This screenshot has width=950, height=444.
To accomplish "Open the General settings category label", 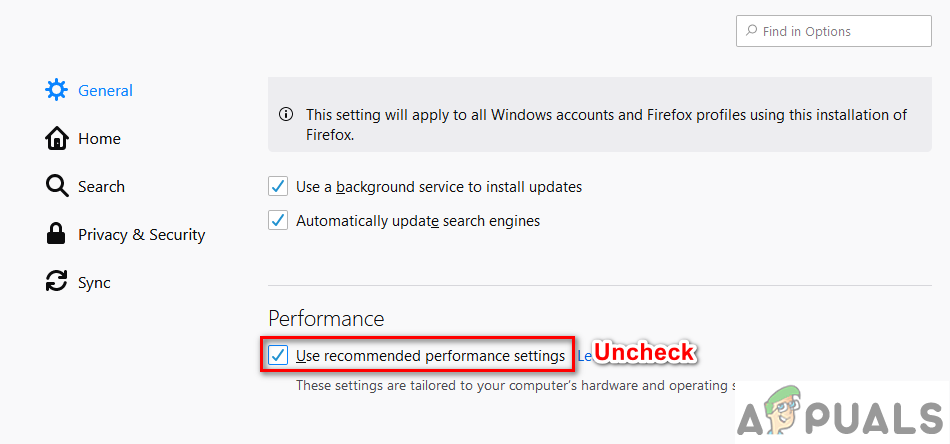I will (x=105, y=90).
